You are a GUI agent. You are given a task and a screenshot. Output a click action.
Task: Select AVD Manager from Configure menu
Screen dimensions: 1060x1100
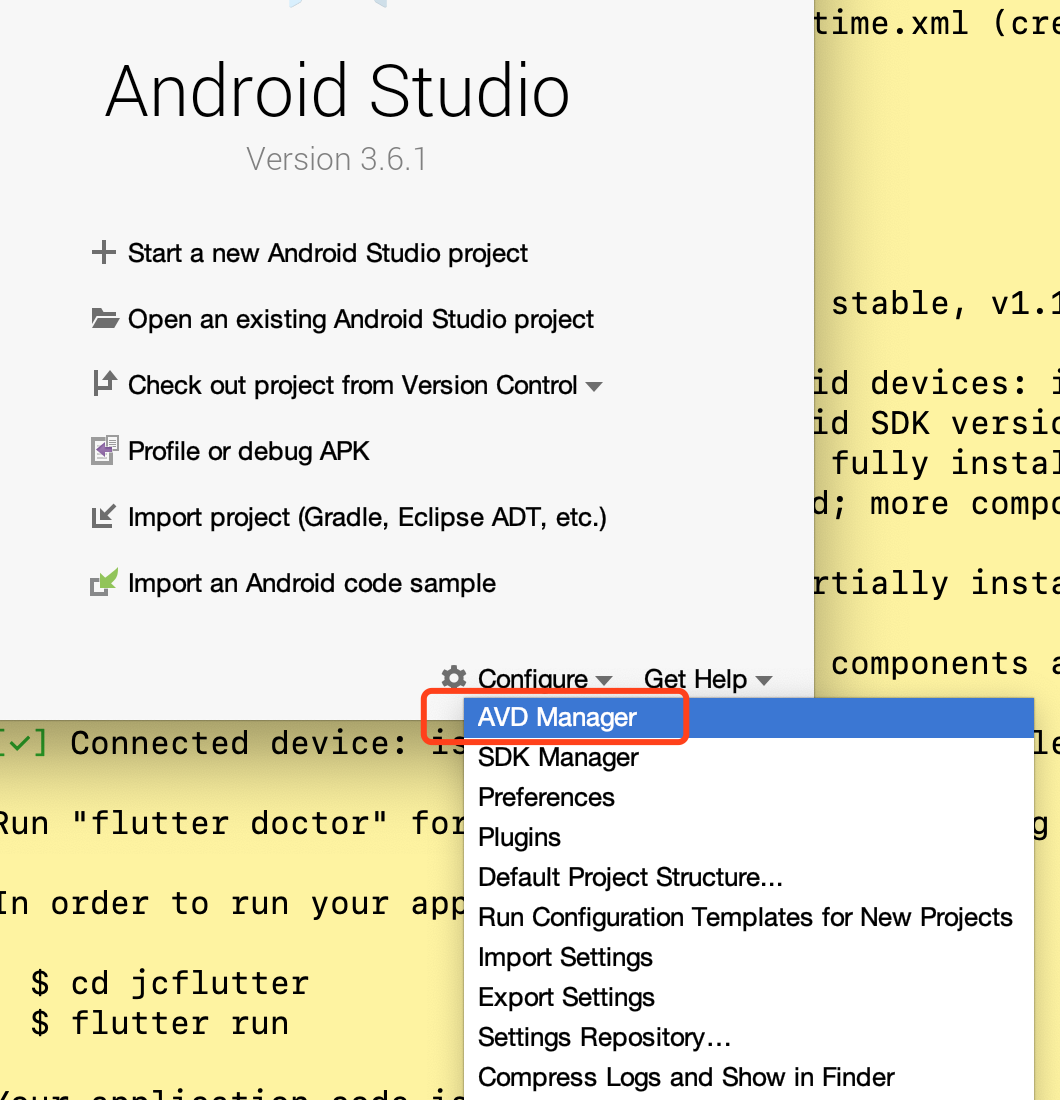(749, 718)
